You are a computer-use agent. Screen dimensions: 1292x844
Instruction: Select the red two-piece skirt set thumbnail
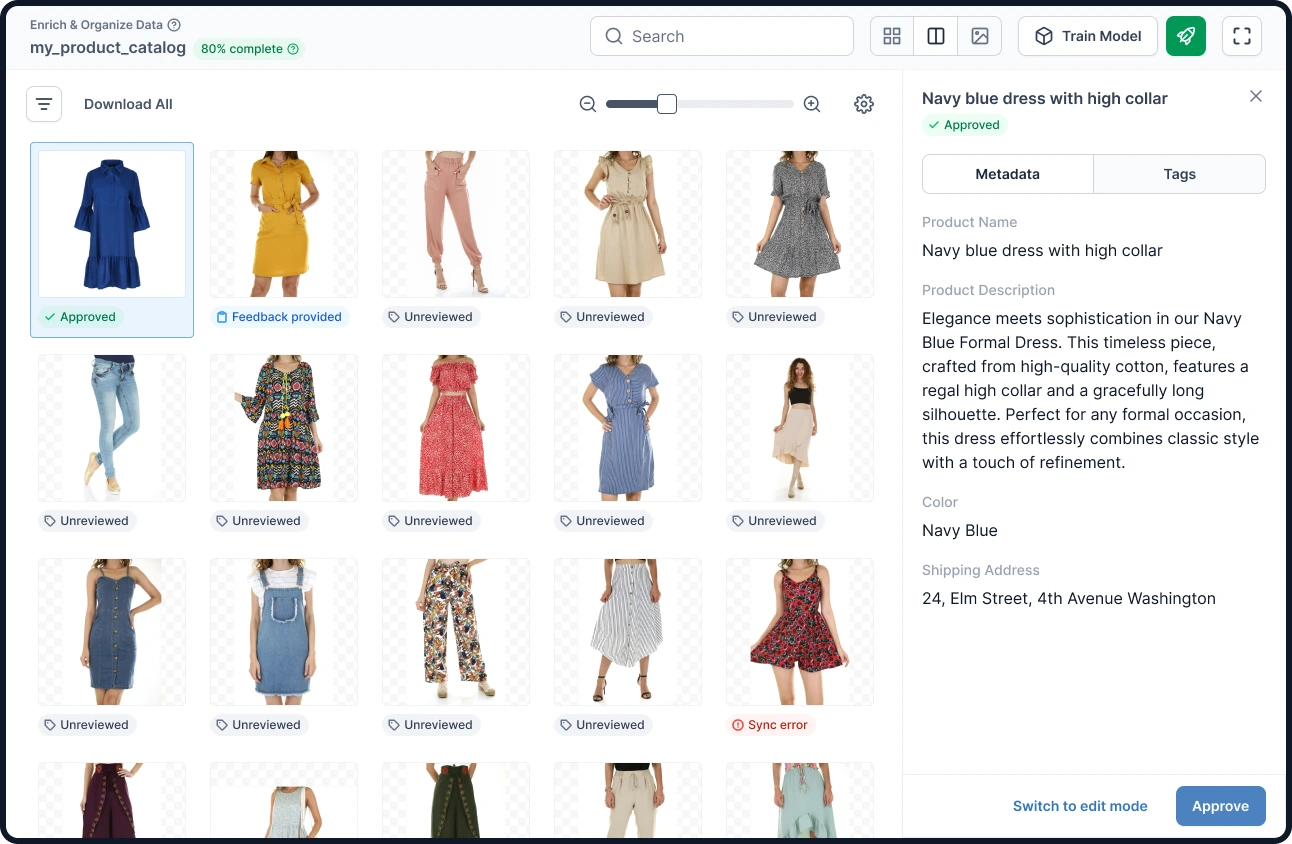[456, 428]
